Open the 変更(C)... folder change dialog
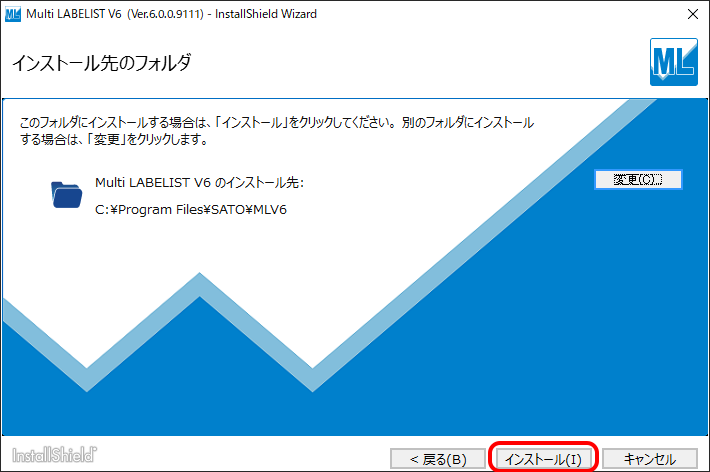The width and height of the screenshot is (710, 472). [x=638, y=179]
